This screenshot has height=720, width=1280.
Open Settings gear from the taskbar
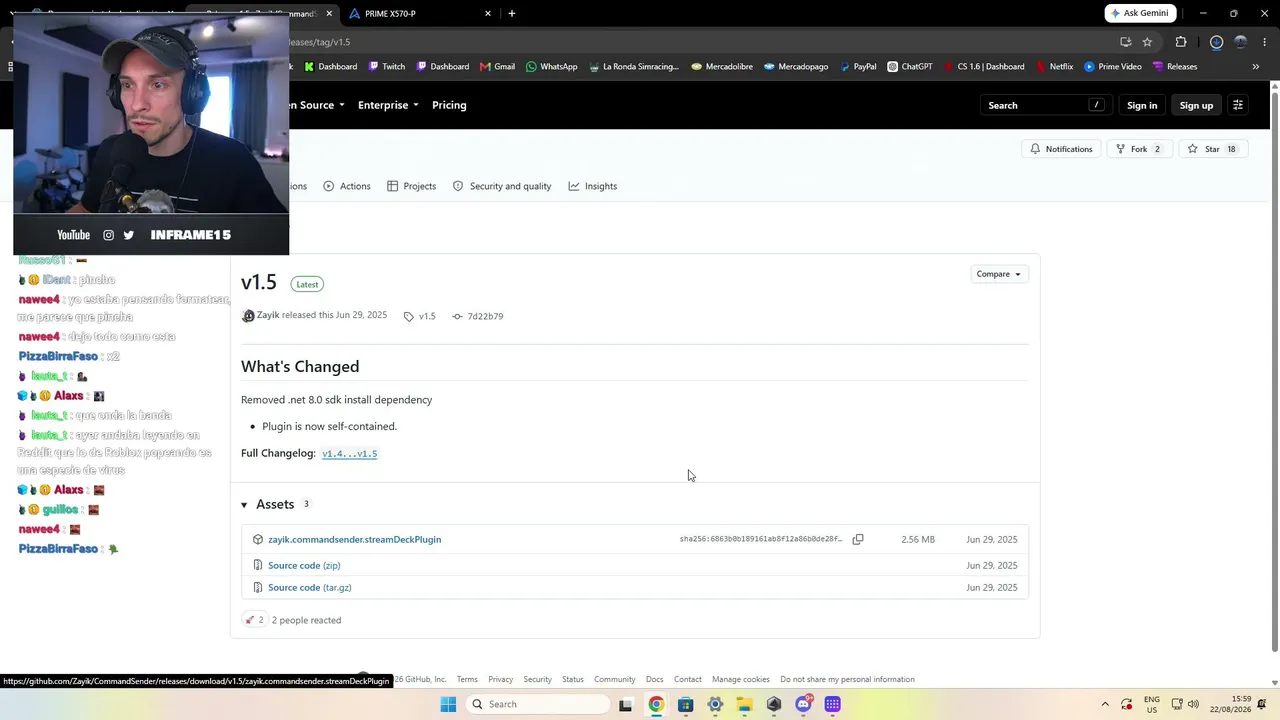tap(715, 704)
